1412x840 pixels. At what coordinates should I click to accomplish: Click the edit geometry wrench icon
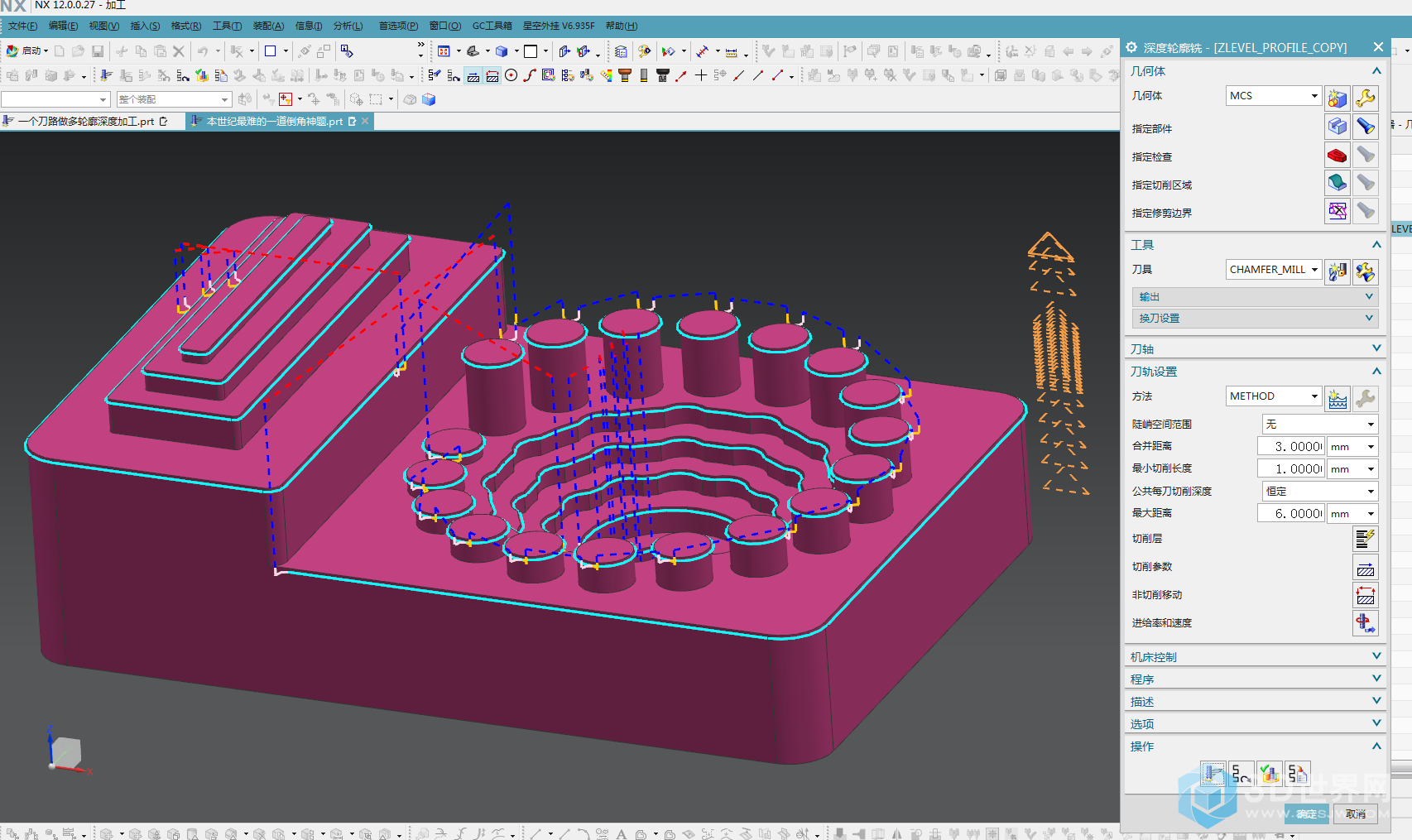[x=1366, y=98]
